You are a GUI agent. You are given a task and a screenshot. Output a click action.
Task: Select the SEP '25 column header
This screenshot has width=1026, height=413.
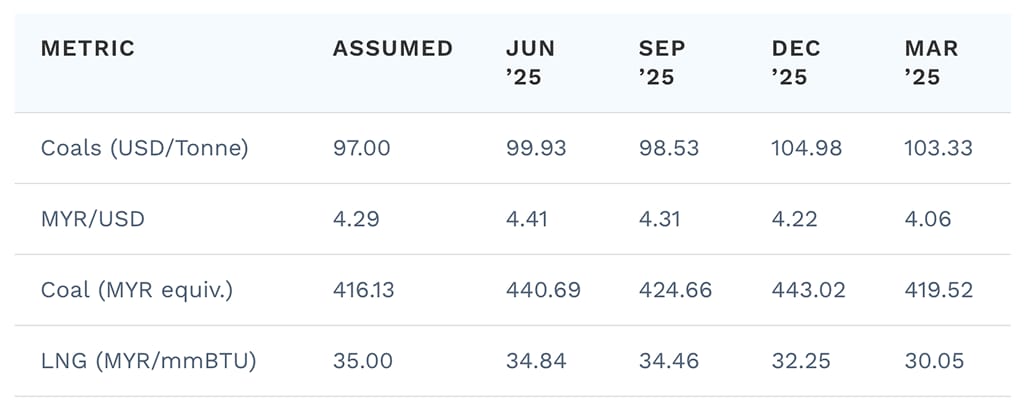tap(662, 63)
